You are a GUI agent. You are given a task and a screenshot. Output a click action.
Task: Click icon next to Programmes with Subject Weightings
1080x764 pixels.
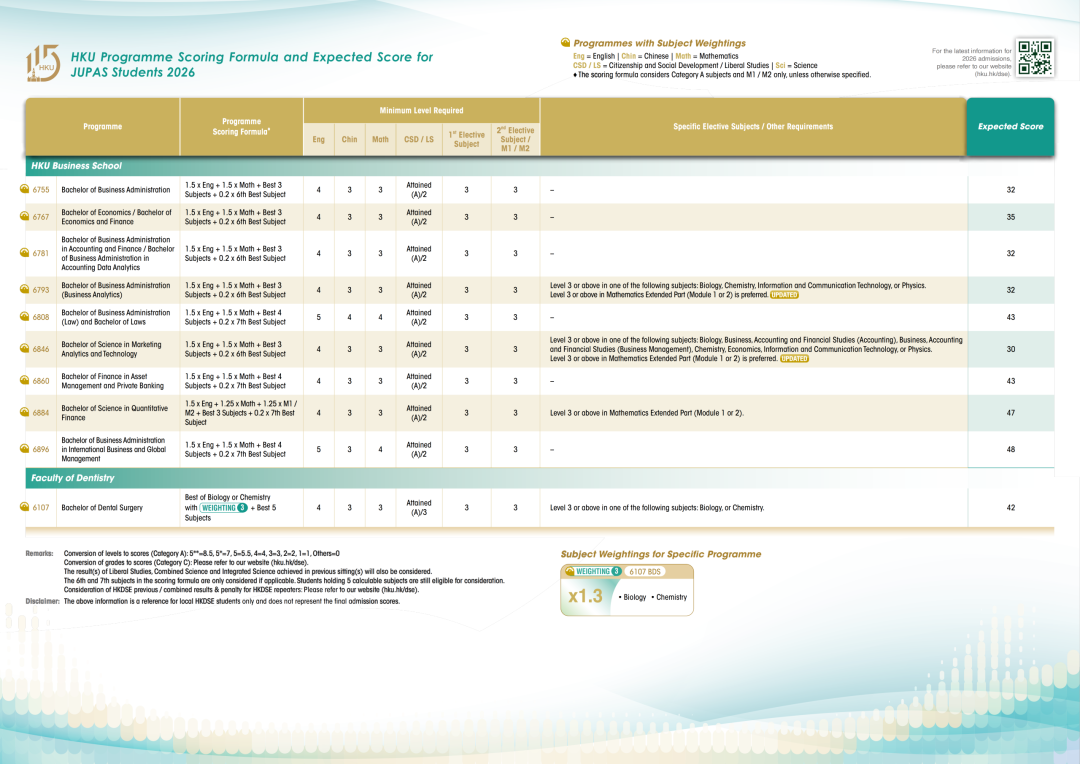pyautogui.click(x=565, y=43)
